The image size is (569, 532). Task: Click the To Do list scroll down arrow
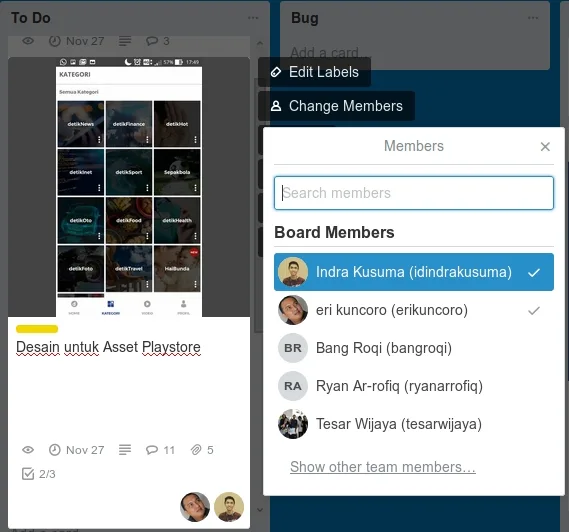[260, 510]
